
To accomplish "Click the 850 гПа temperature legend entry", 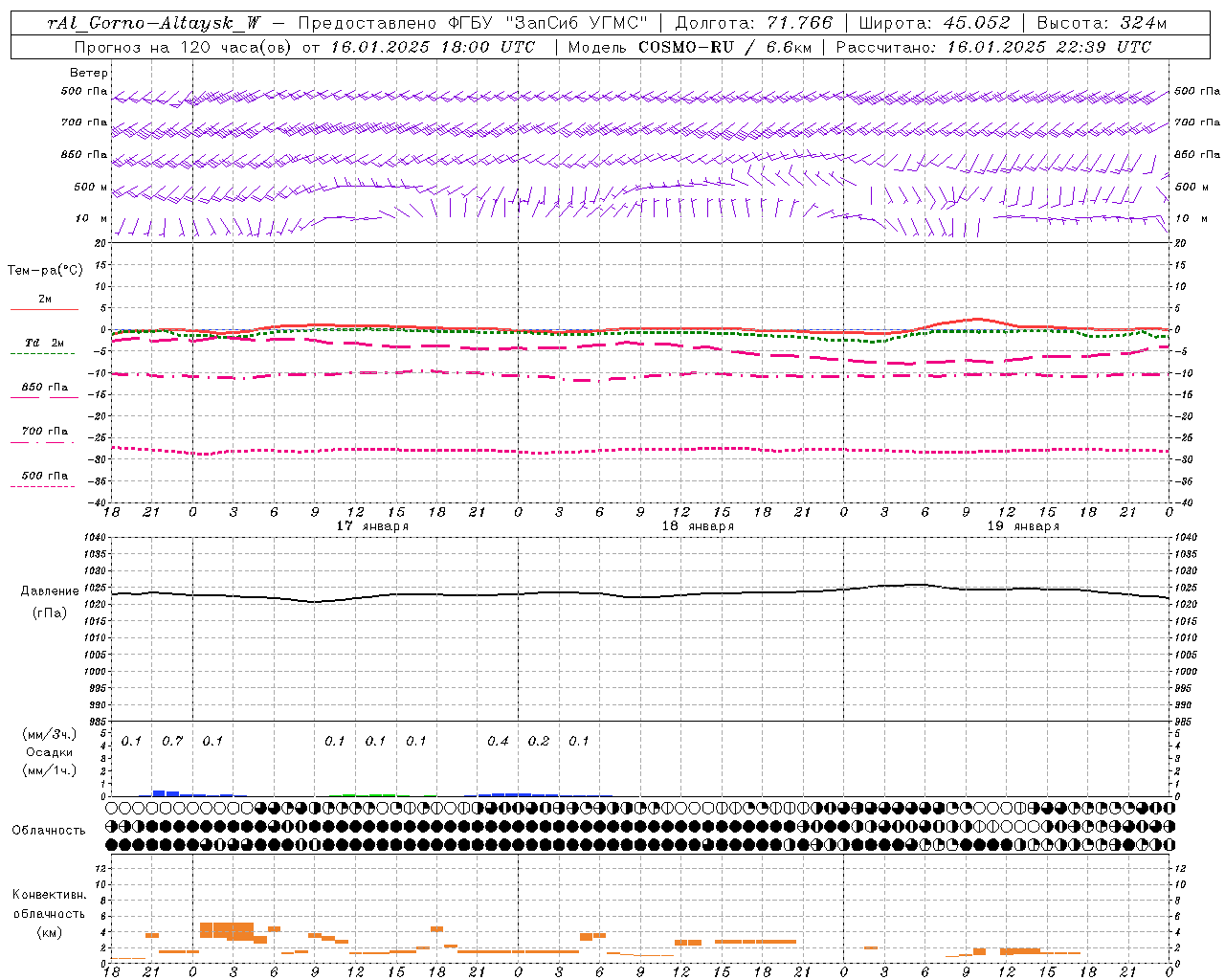I will pos(45,388).
